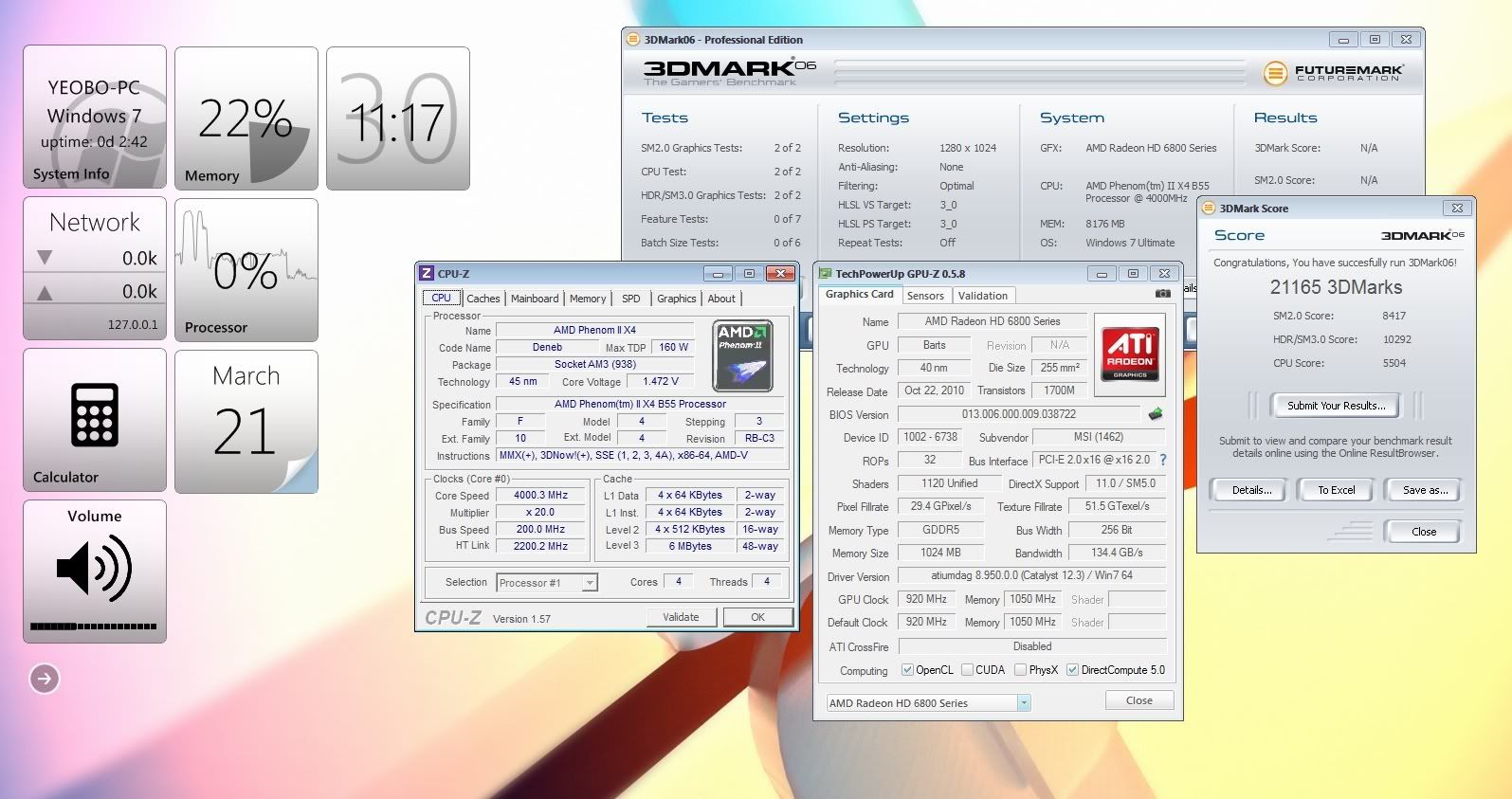The height and width of the screenshot is (799, 1512).
Task: Open the System Info tile
Action: tap(95, 118)
